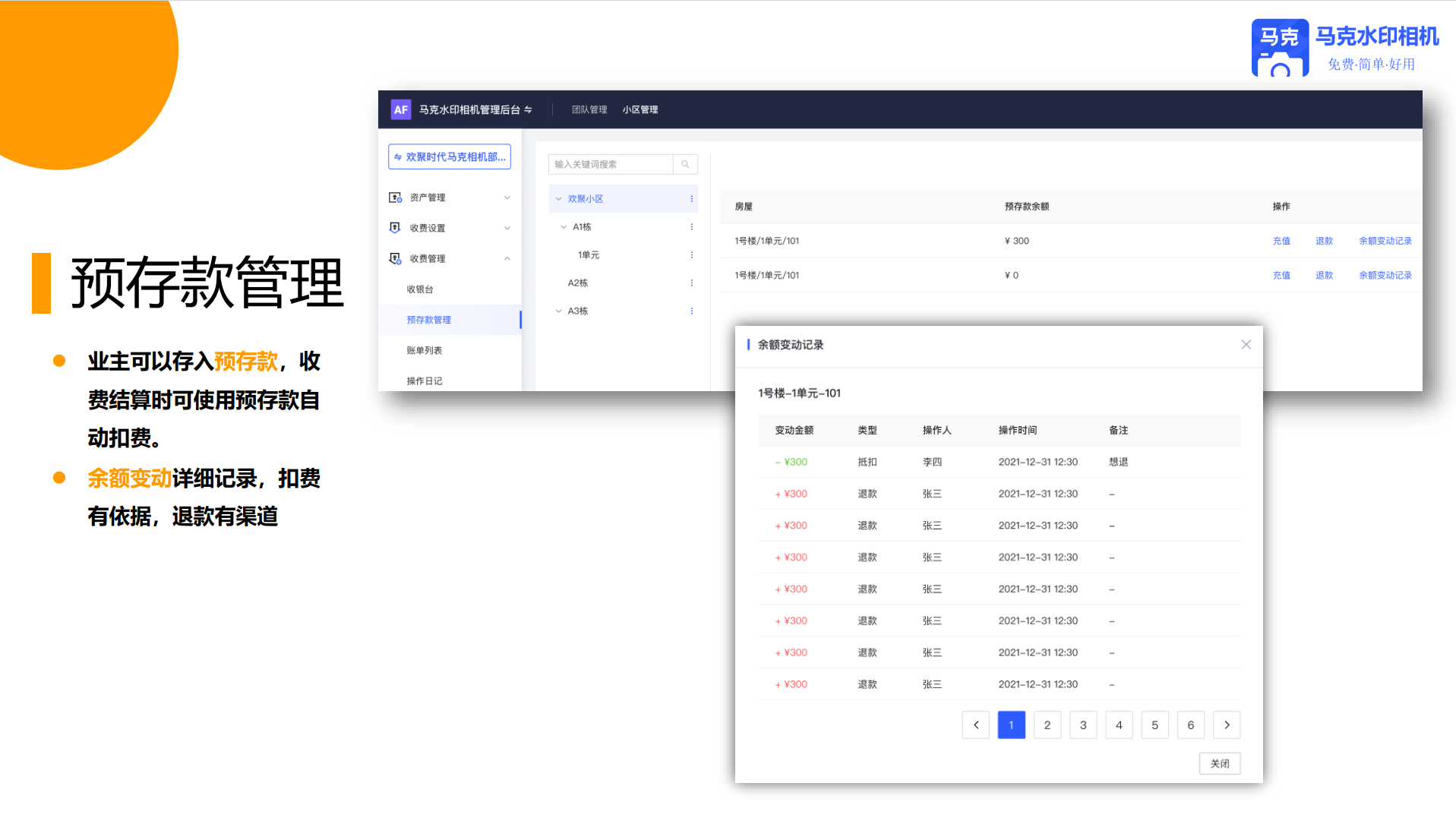Collapse the A1栋 tree node arrow
The image size is (1456, 818).
click(564, 227)
